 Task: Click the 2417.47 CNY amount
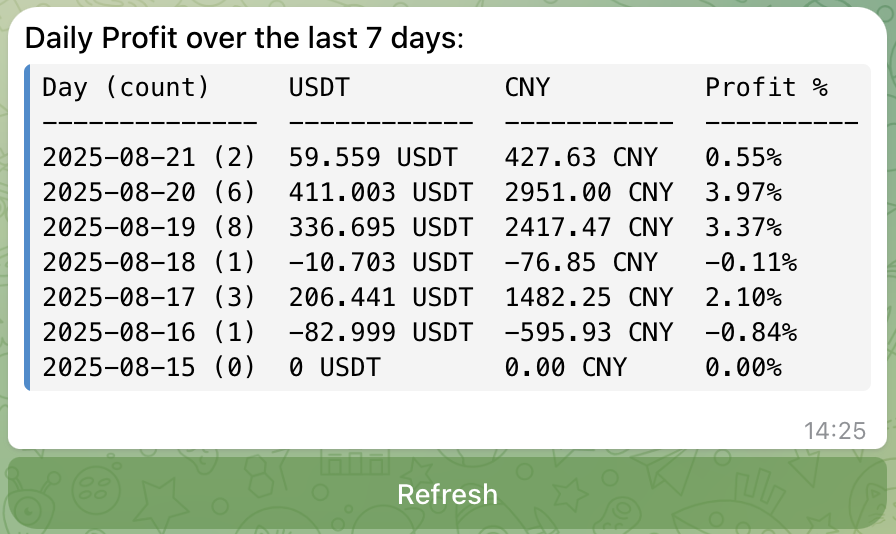588,227
